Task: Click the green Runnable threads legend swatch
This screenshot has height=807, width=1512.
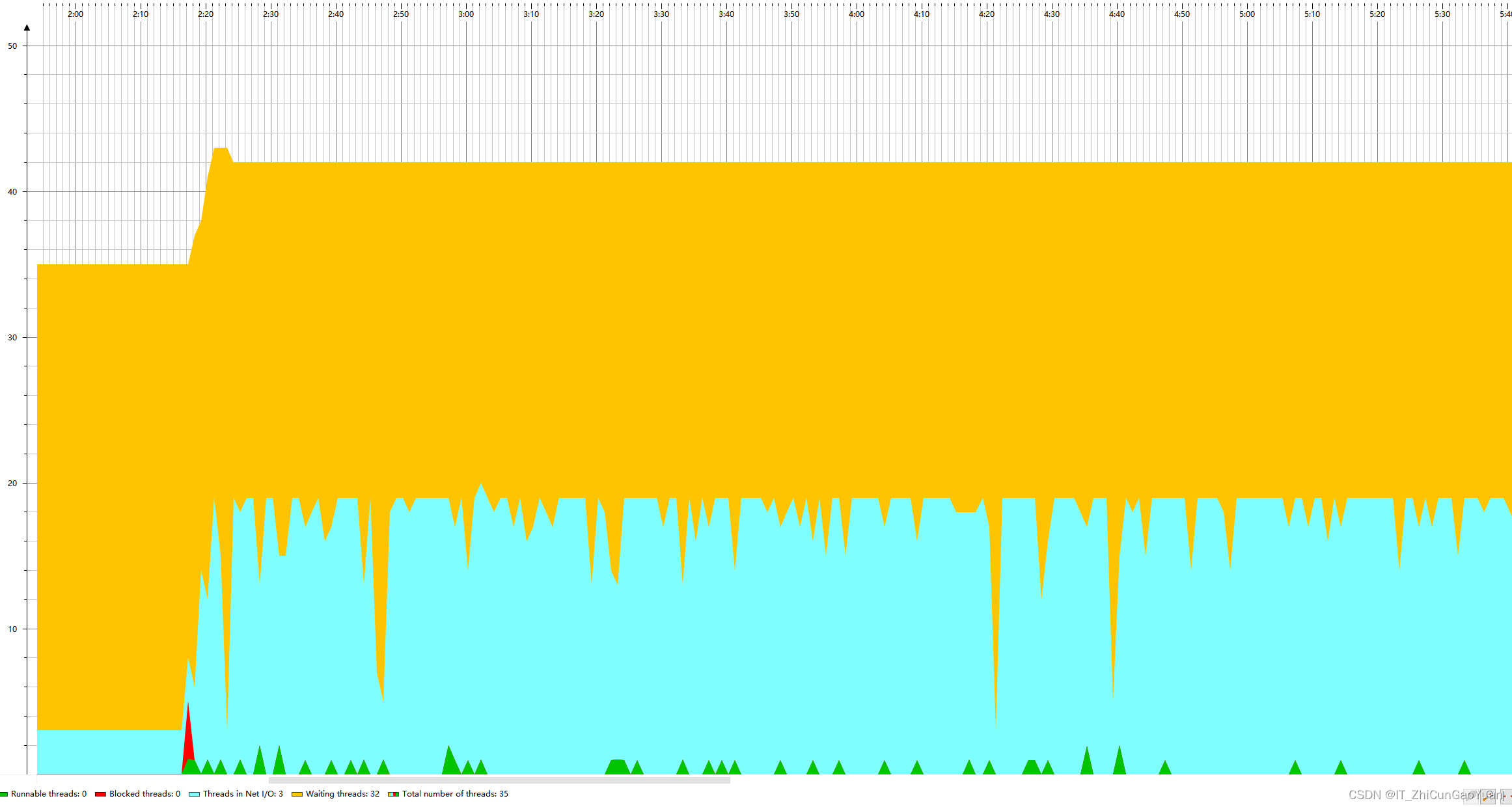Action: click(x=4, y=794)
